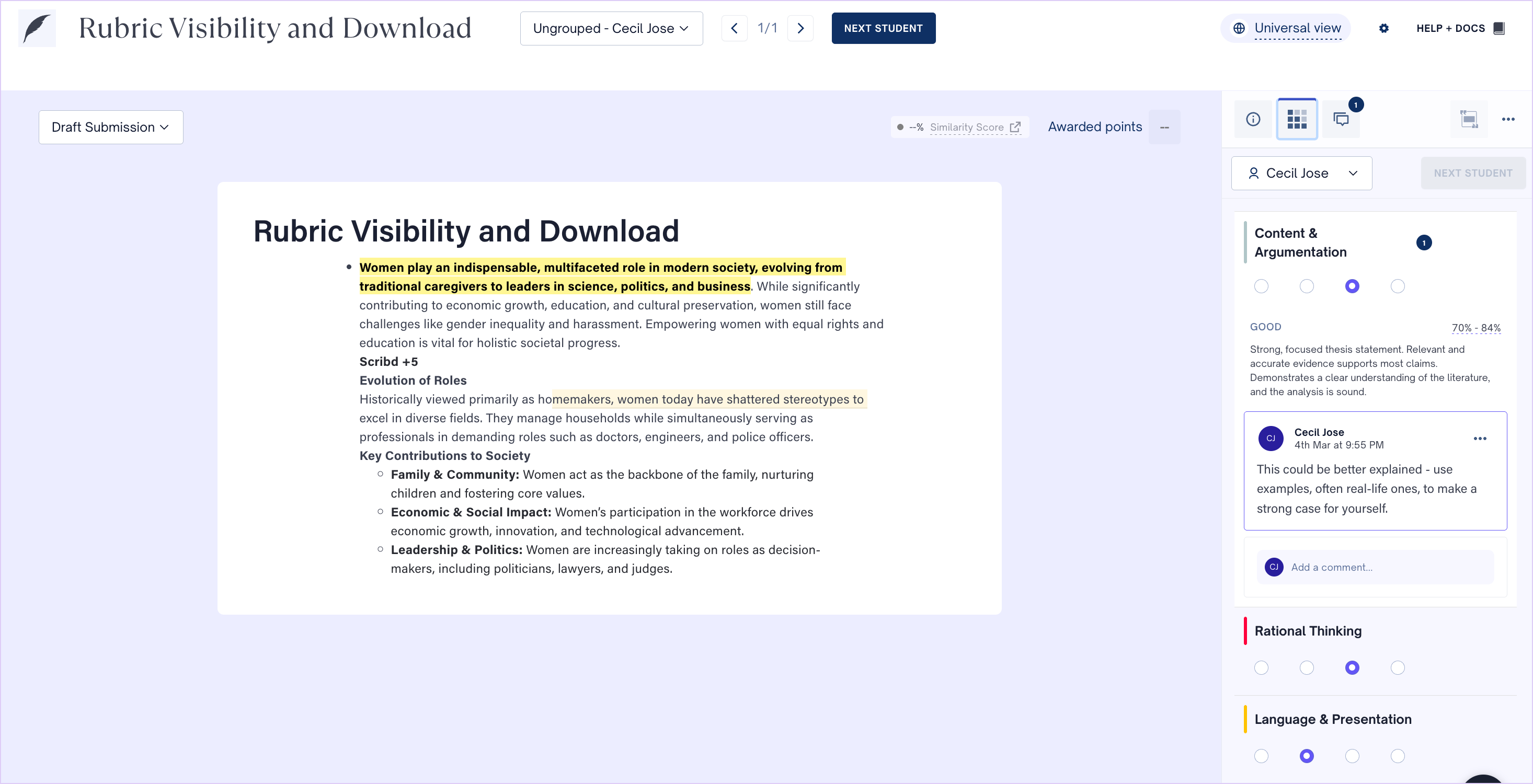Select first rating for Content & Argumentation

pos(1261,286)
